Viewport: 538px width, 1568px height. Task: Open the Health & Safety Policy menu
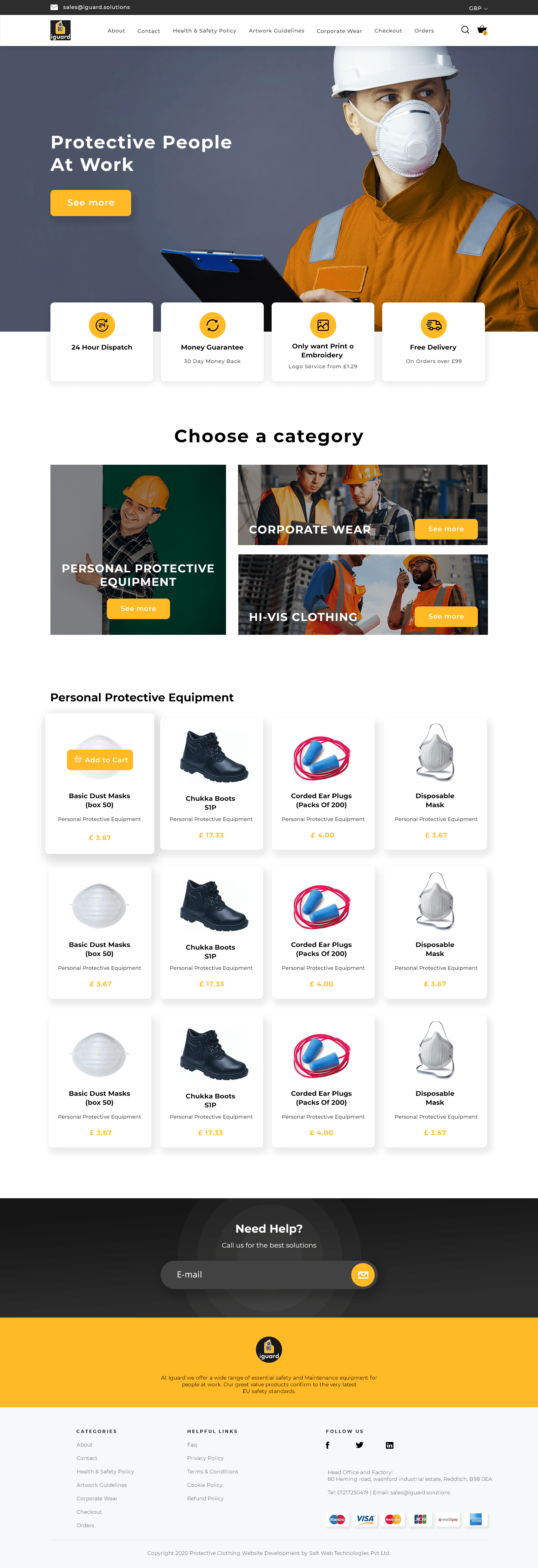204,30
